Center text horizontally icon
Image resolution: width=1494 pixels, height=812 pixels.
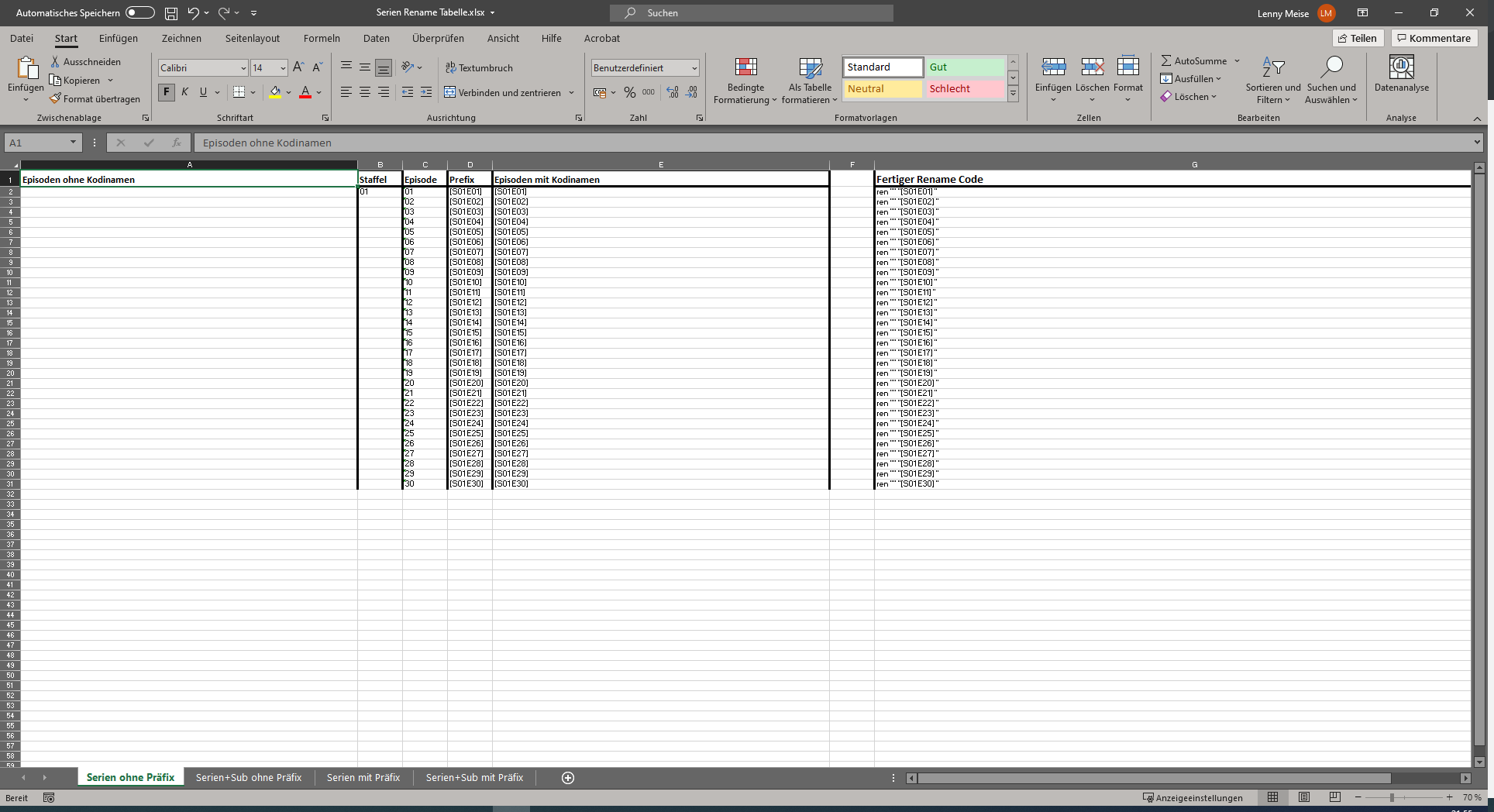365,92
